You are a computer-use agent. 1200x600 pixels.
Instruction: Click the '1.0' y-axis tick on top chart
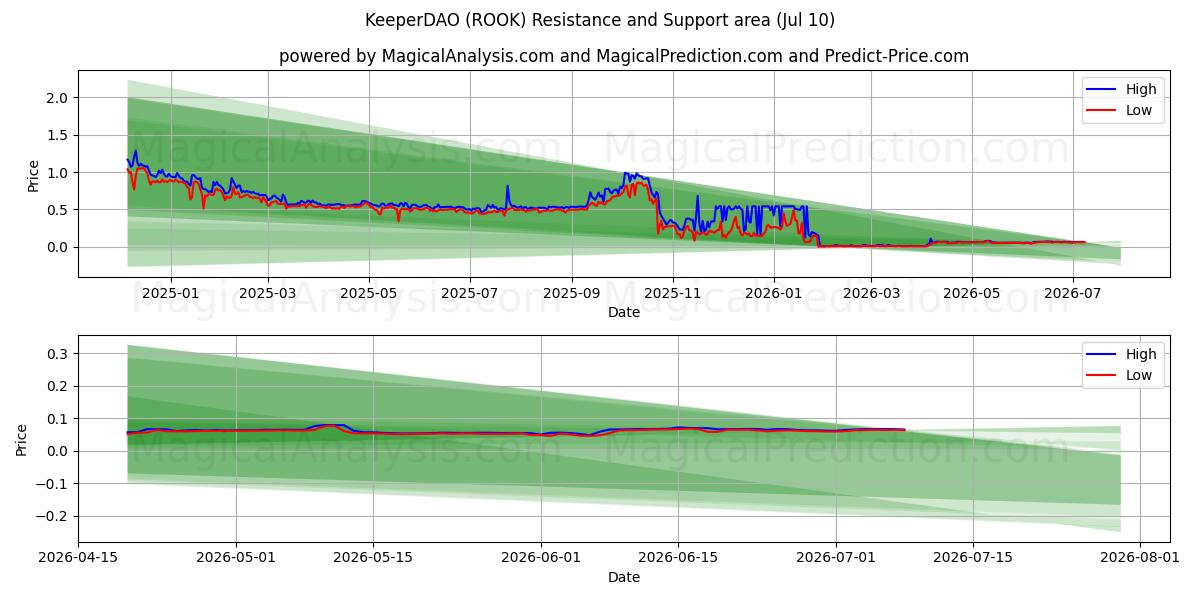click(59, 173)
